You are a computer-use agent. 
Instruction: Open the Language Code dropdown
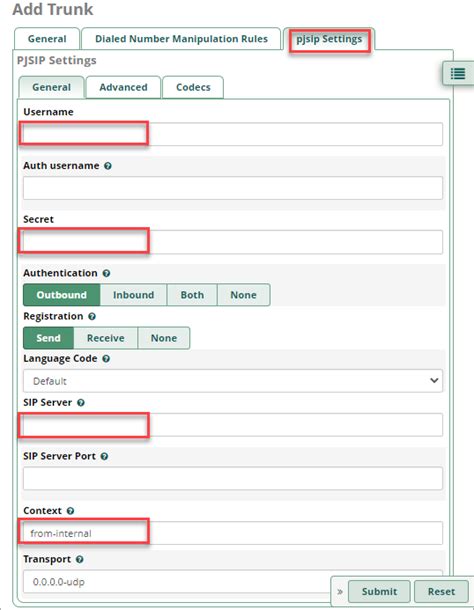click(x=233, y=381)
